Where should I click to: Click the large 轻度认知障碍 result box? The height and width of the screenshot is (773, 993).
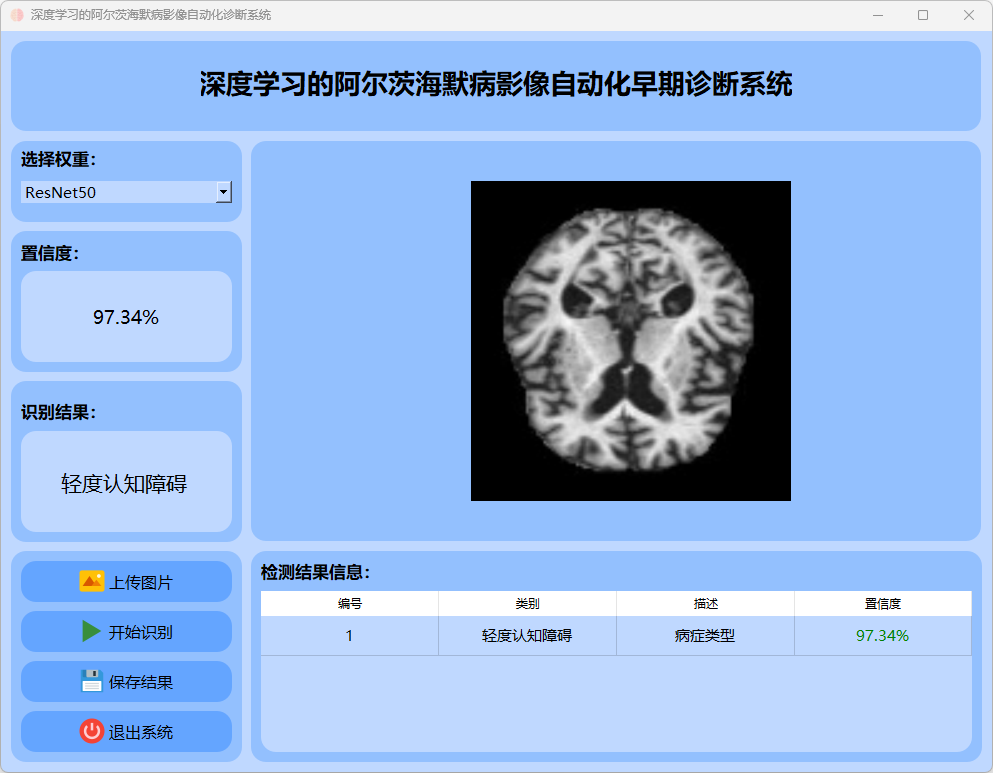coord(126,482)
